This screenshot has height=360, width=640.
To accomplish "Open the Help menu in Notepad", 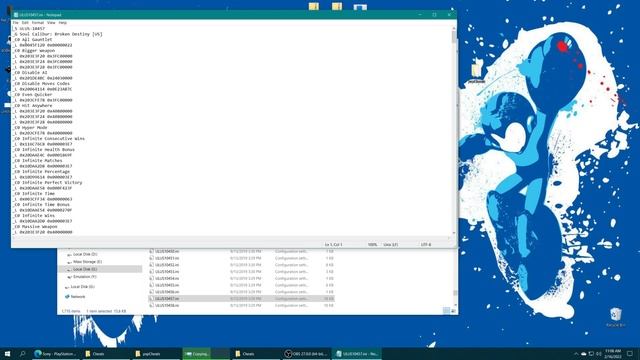I will [x=62, y=23].
